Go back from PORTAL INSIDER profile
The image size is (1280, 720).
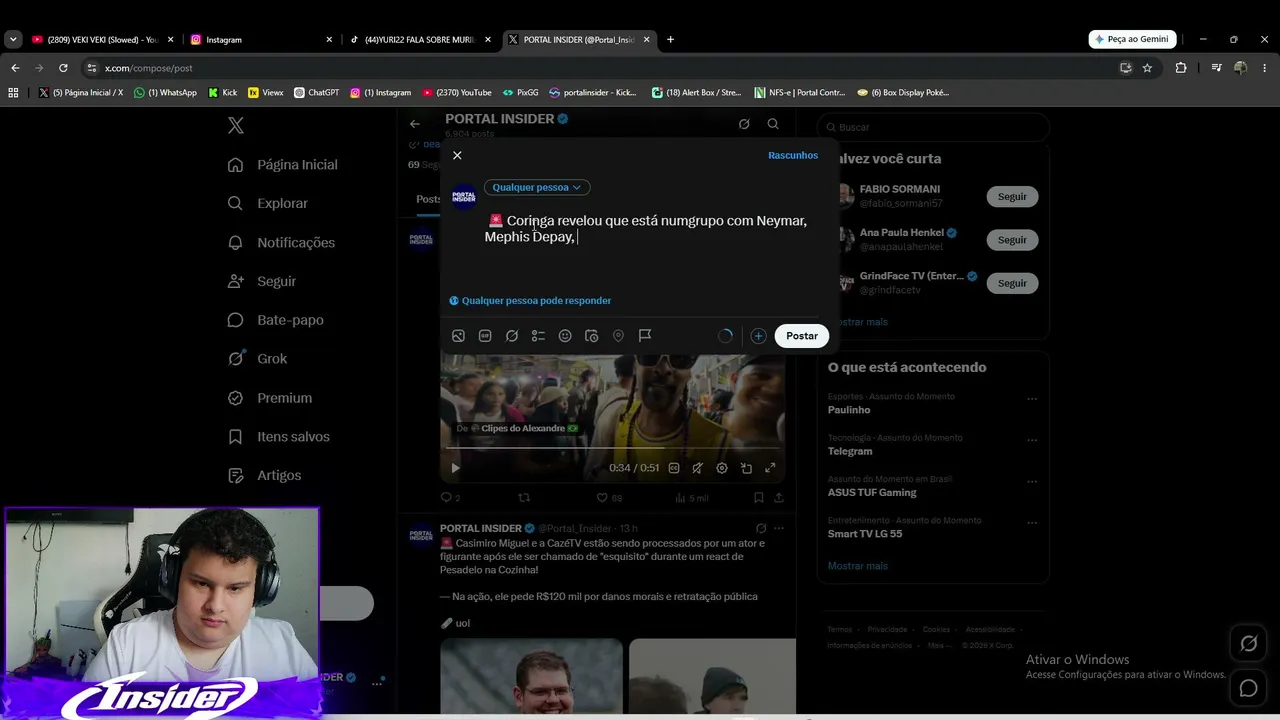415,124
